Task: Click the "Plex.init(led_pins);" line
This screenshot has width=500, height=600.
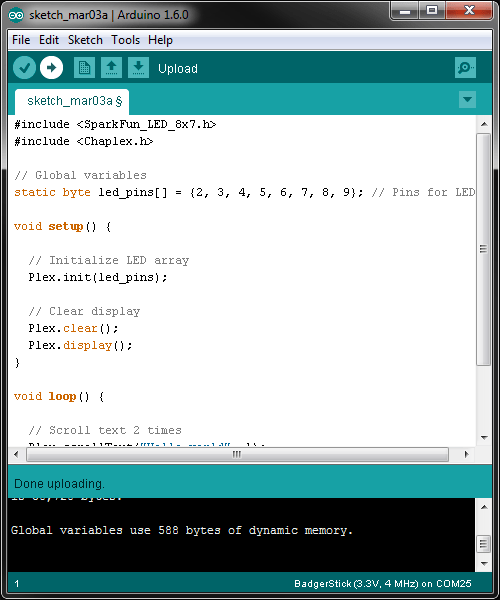Action: point(98,277)
